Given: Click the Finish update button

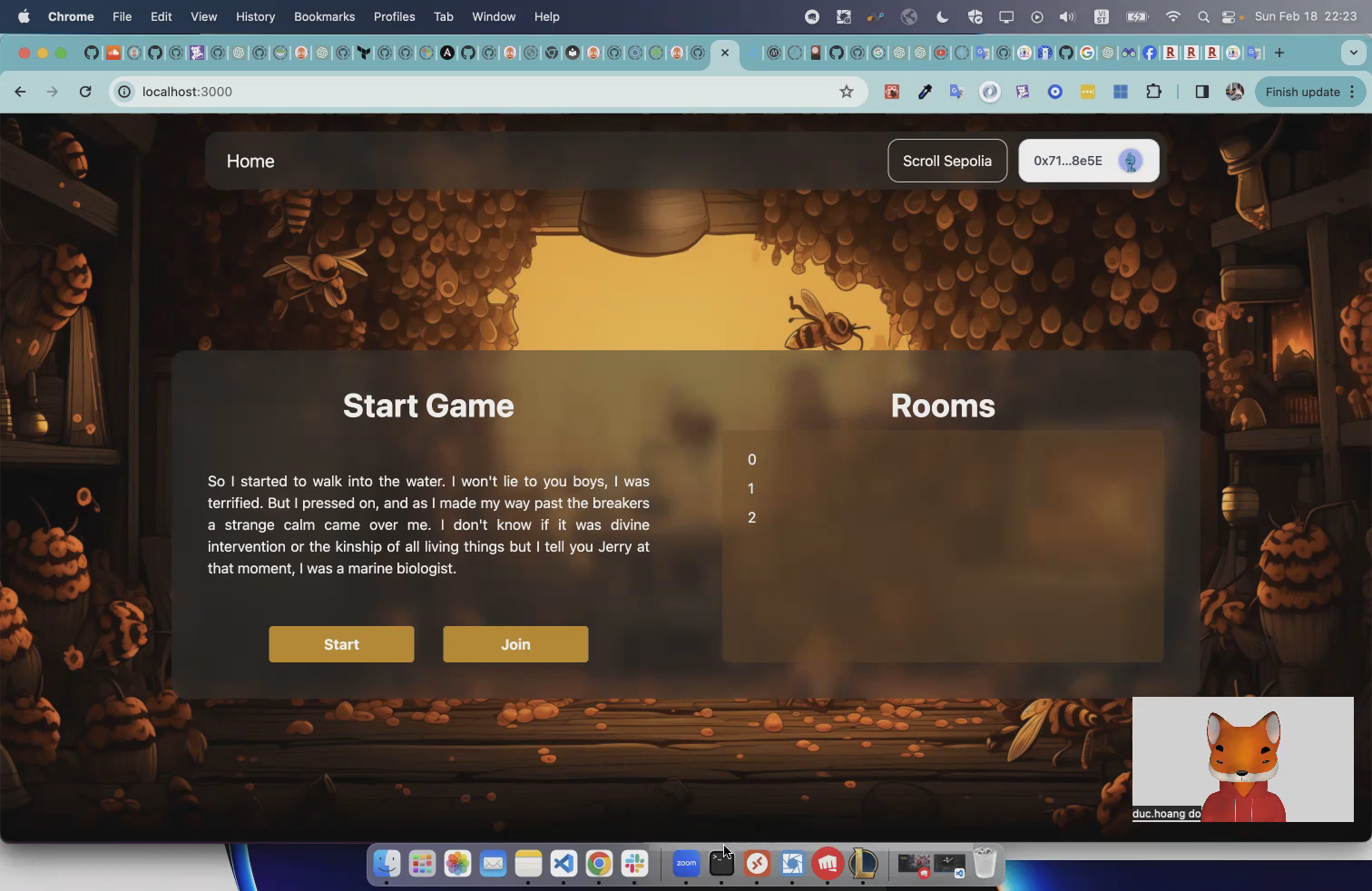Looking at the screenshot, I should click(x=1302, y=92).
